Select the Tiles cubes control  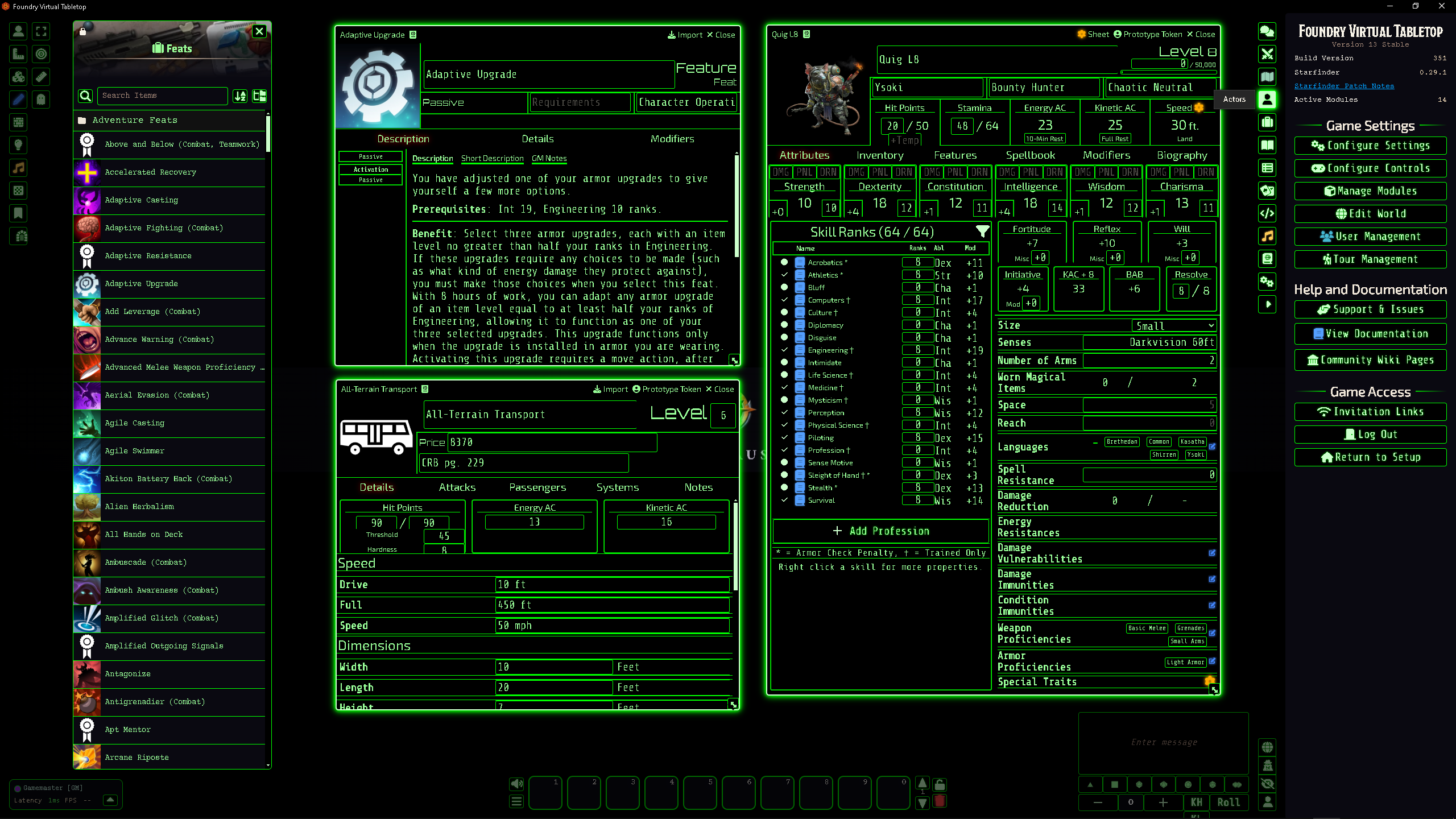(18, 77)
